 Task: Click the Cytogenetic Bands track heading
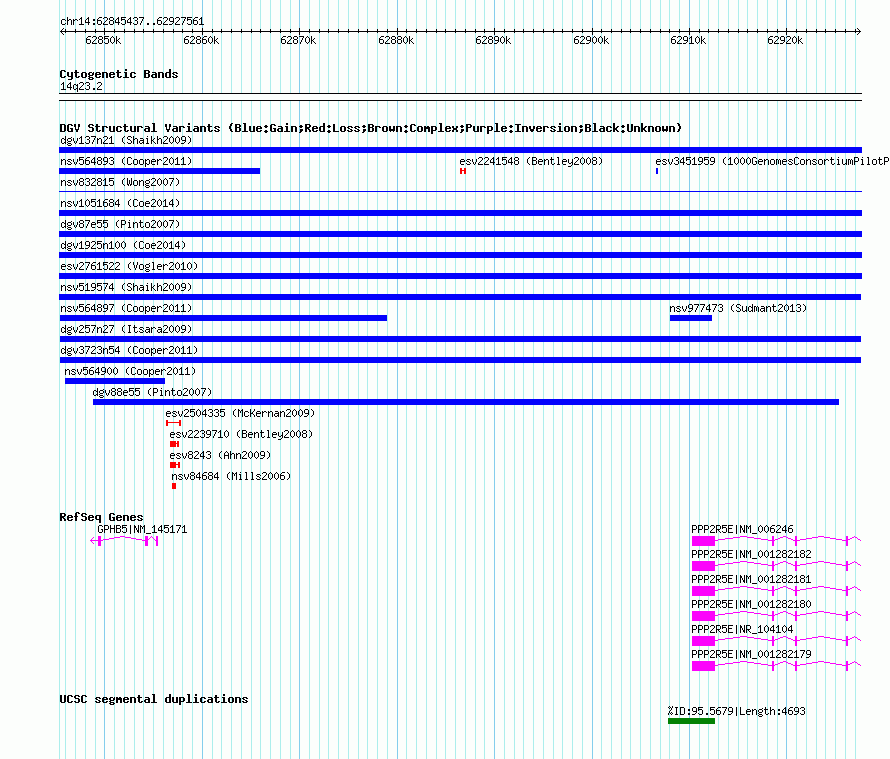tap(119, 74)
